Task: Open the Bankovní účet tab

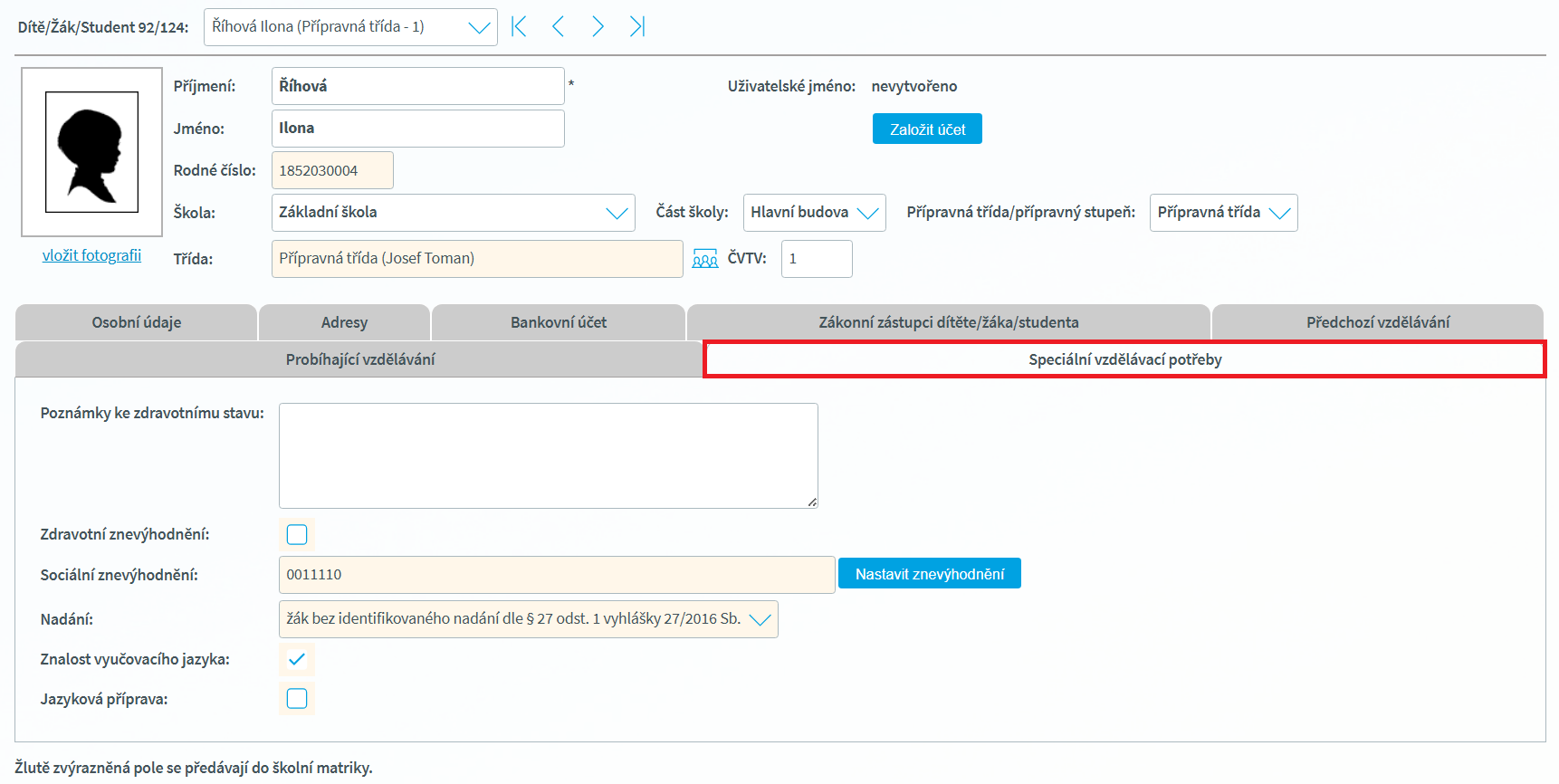Action: click(x=558, y=322)
